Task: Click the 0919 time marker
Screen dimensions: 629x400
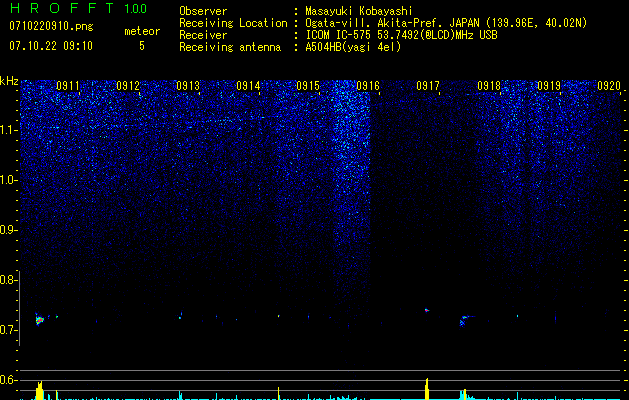Action: tap(549, 86)
